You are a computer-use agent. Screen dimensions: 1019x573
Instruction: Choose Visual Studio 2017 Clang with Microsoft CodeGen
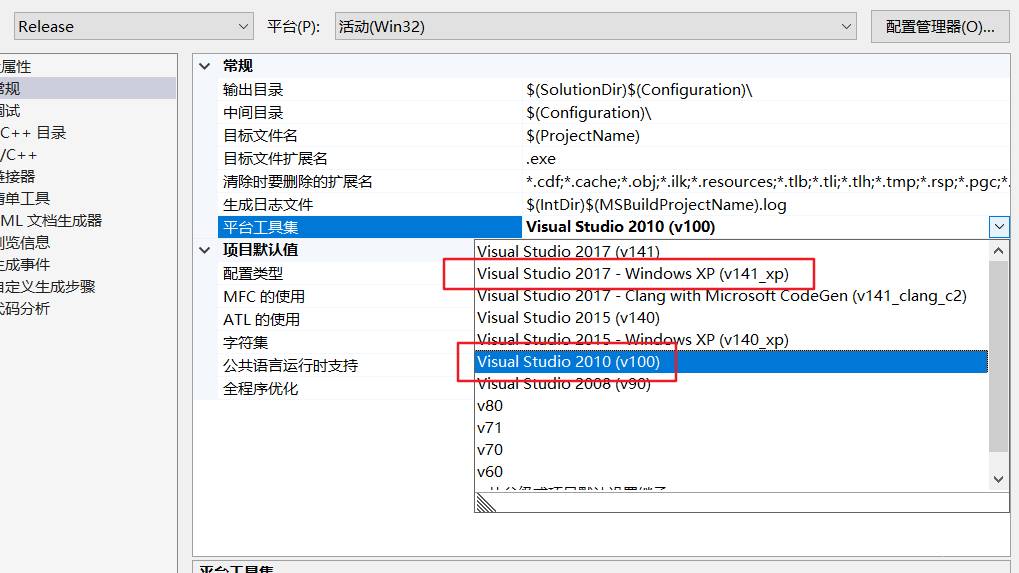[x=731, y=296]
